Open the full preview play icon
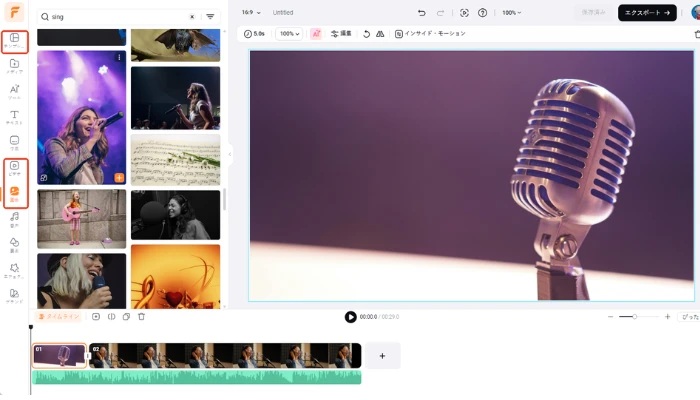 (x=464, y=13)
